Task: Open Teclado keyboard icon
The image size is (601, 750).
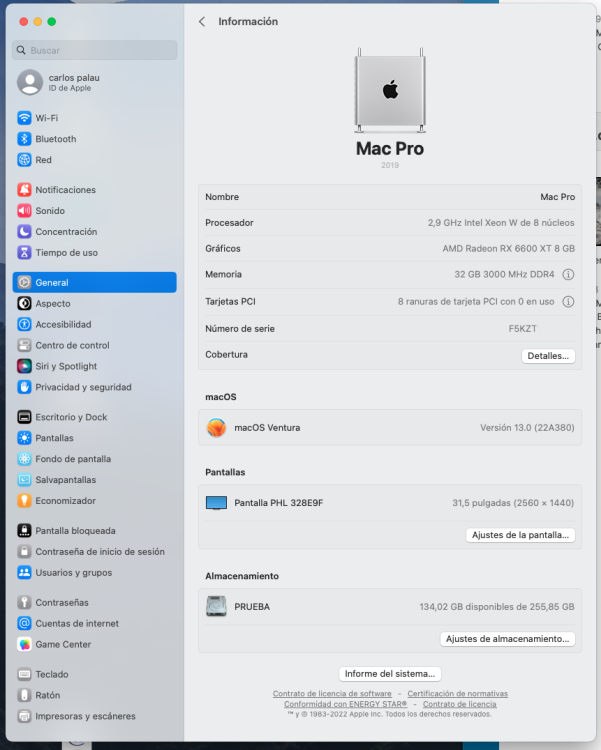Action: (x=24, y=674)
